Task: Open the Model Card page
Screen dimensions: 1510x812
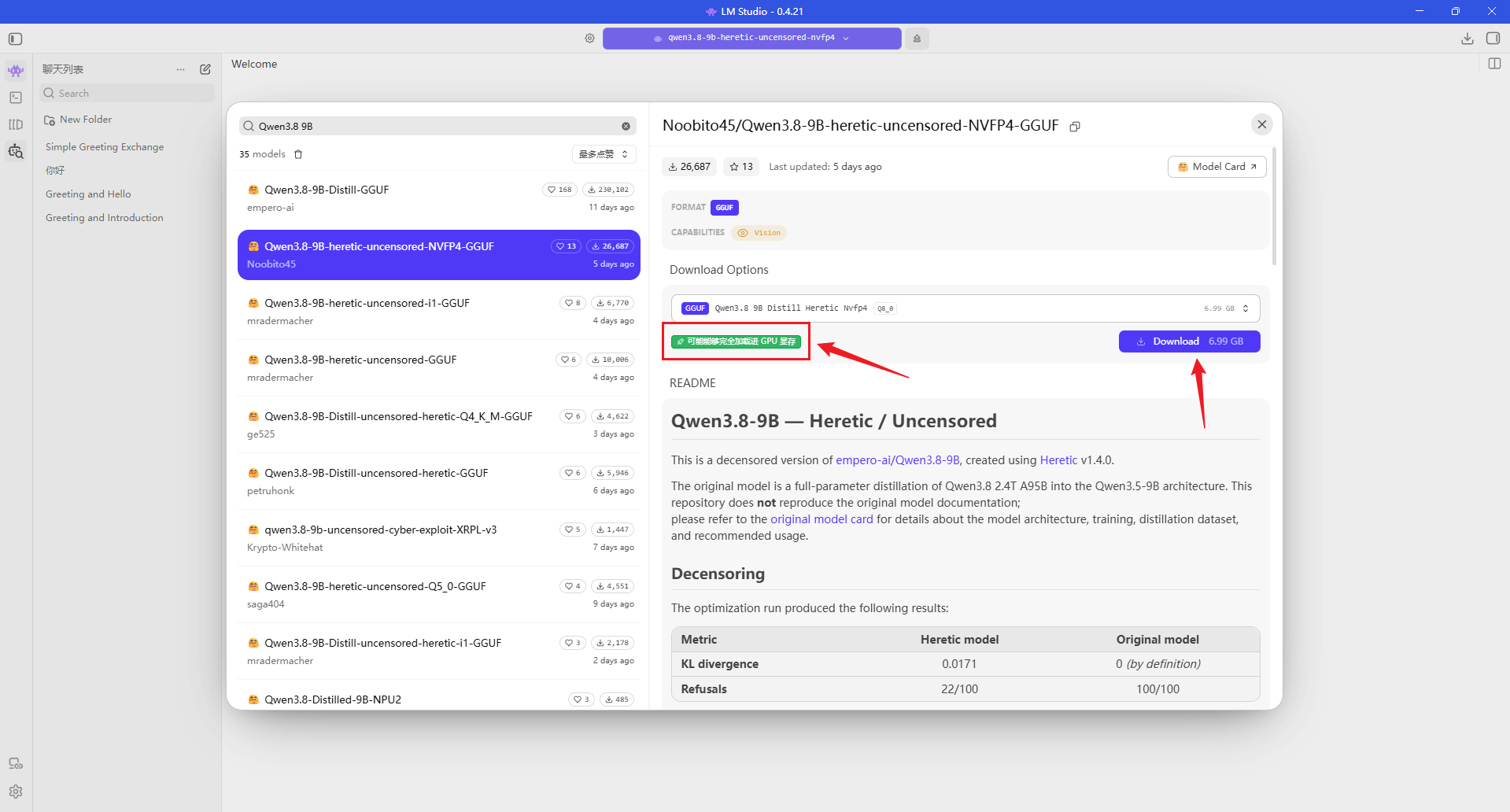Action: (x=1216, y=167)
